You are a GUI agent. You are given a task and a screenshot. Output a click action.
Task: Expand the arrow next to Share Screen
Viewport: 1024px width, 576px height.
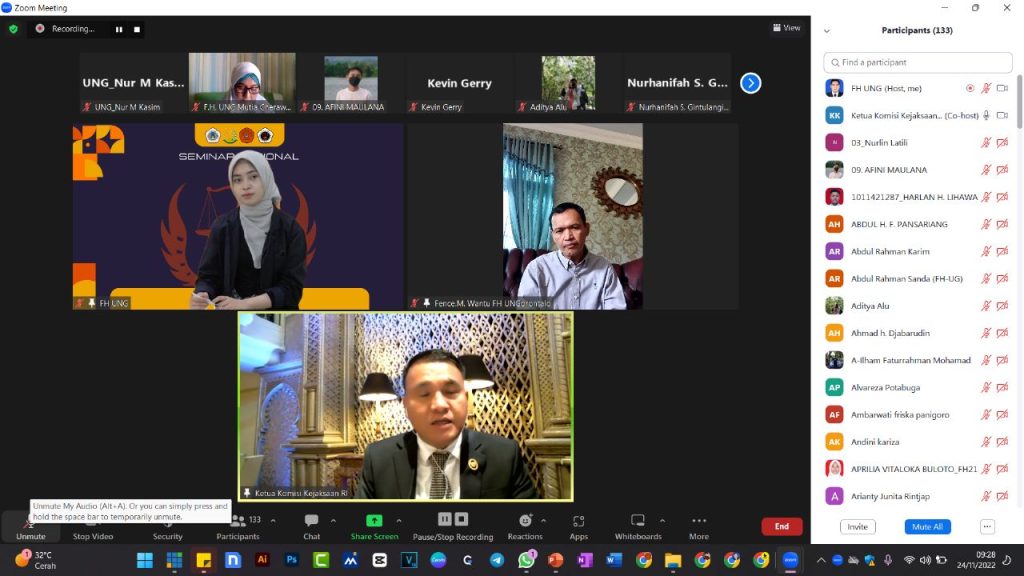pyautogui.click(x=398, y=520)
